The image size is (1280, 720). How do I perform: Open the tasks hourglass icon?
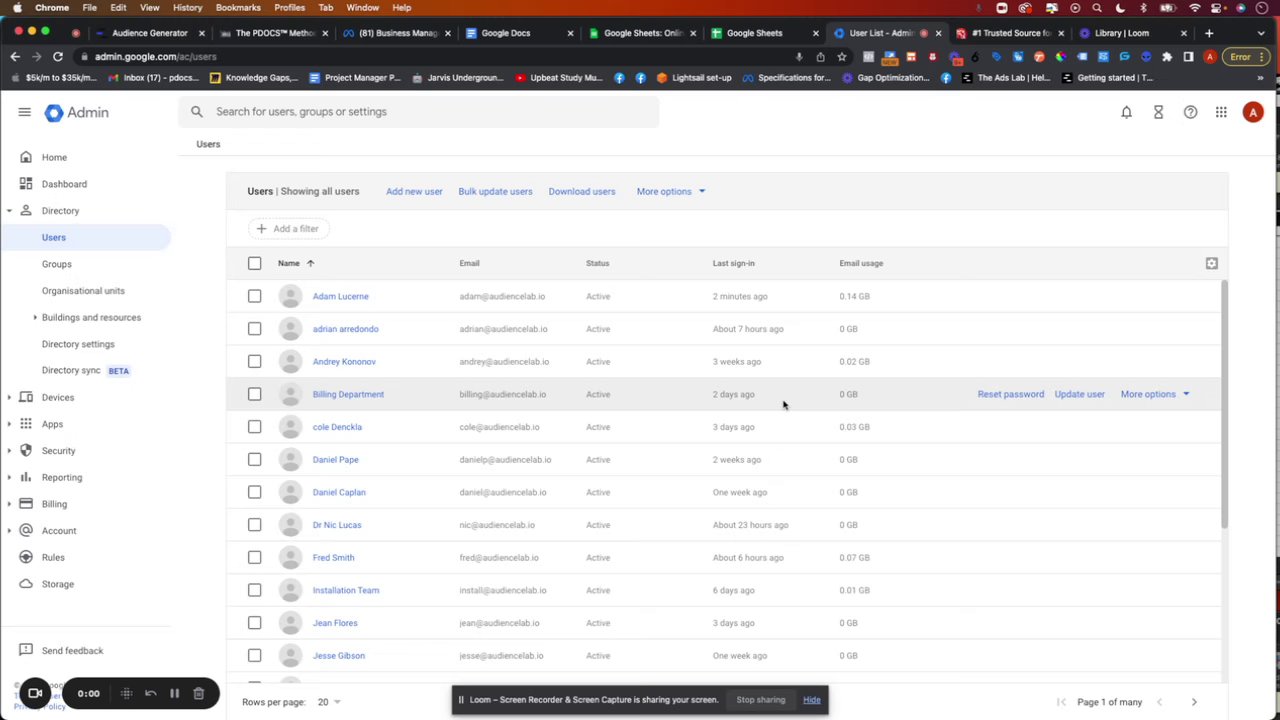(x=1158, y=112)
